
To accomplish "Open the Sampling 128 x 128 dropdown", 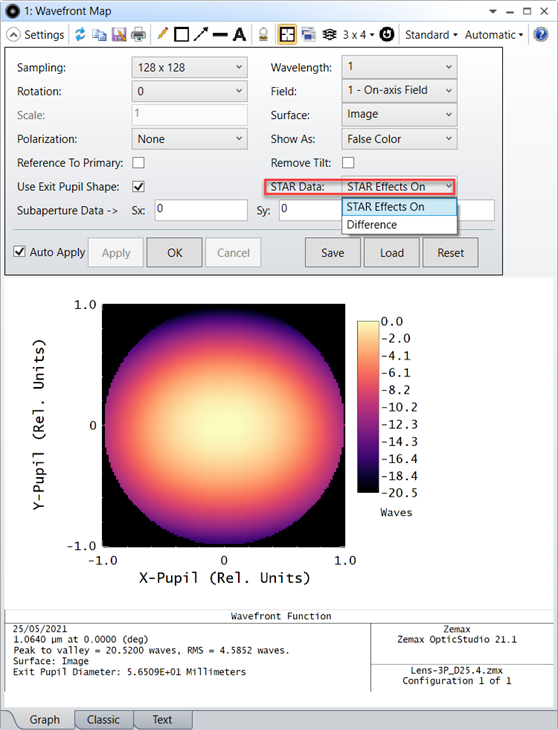I will coord(189,68).
